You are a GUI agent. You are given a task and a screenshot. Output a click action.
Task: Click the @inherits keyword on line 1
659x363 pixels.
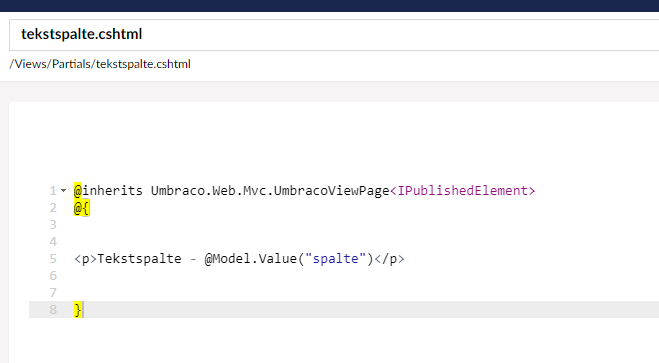[108, 191]
